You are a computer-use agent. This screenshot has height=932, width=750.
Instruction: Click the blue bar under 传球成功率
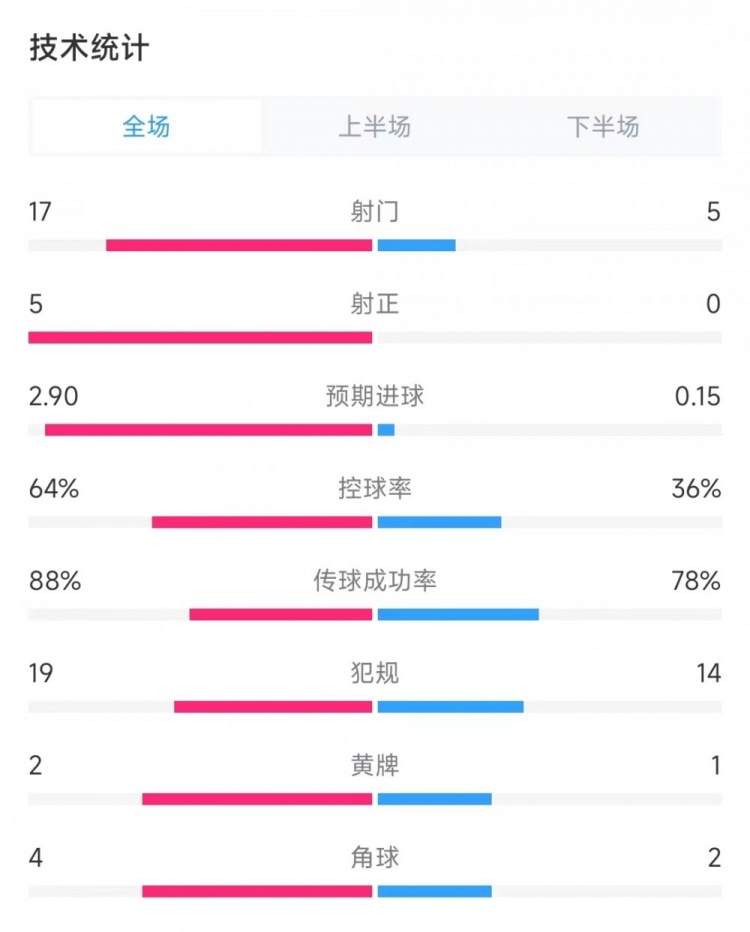coord(458,614)
